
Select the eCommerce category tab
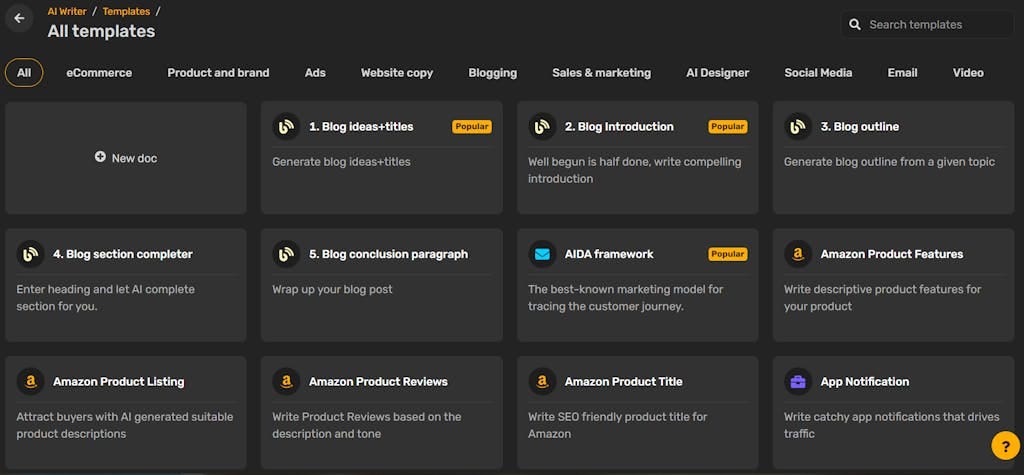(99, 73)
